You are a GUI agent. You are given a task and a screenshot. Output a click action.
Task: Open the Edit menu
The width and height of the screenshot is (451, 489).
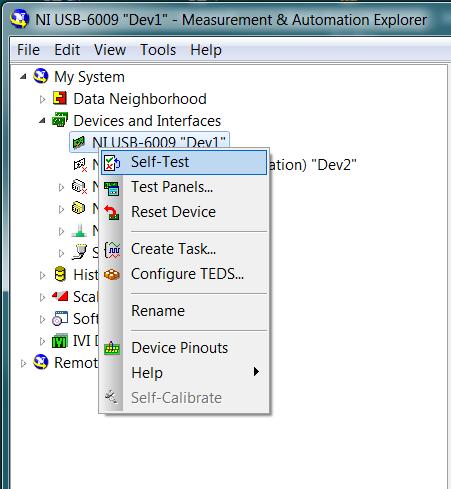67,50
